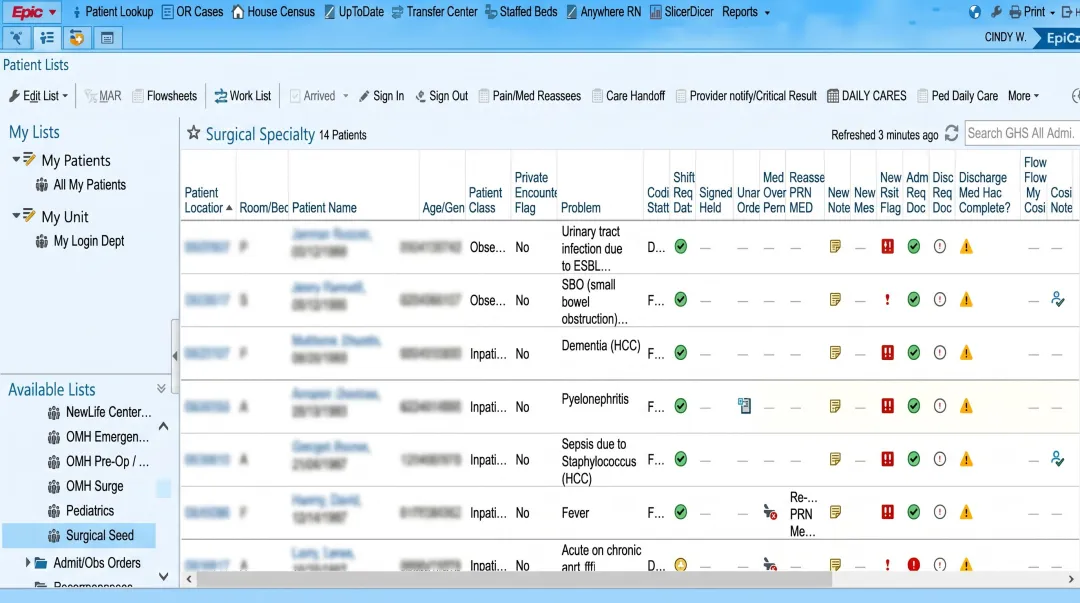Click the Available Lists scroll up arrow
Screen dimensions: 1080x603
[163, 427]
